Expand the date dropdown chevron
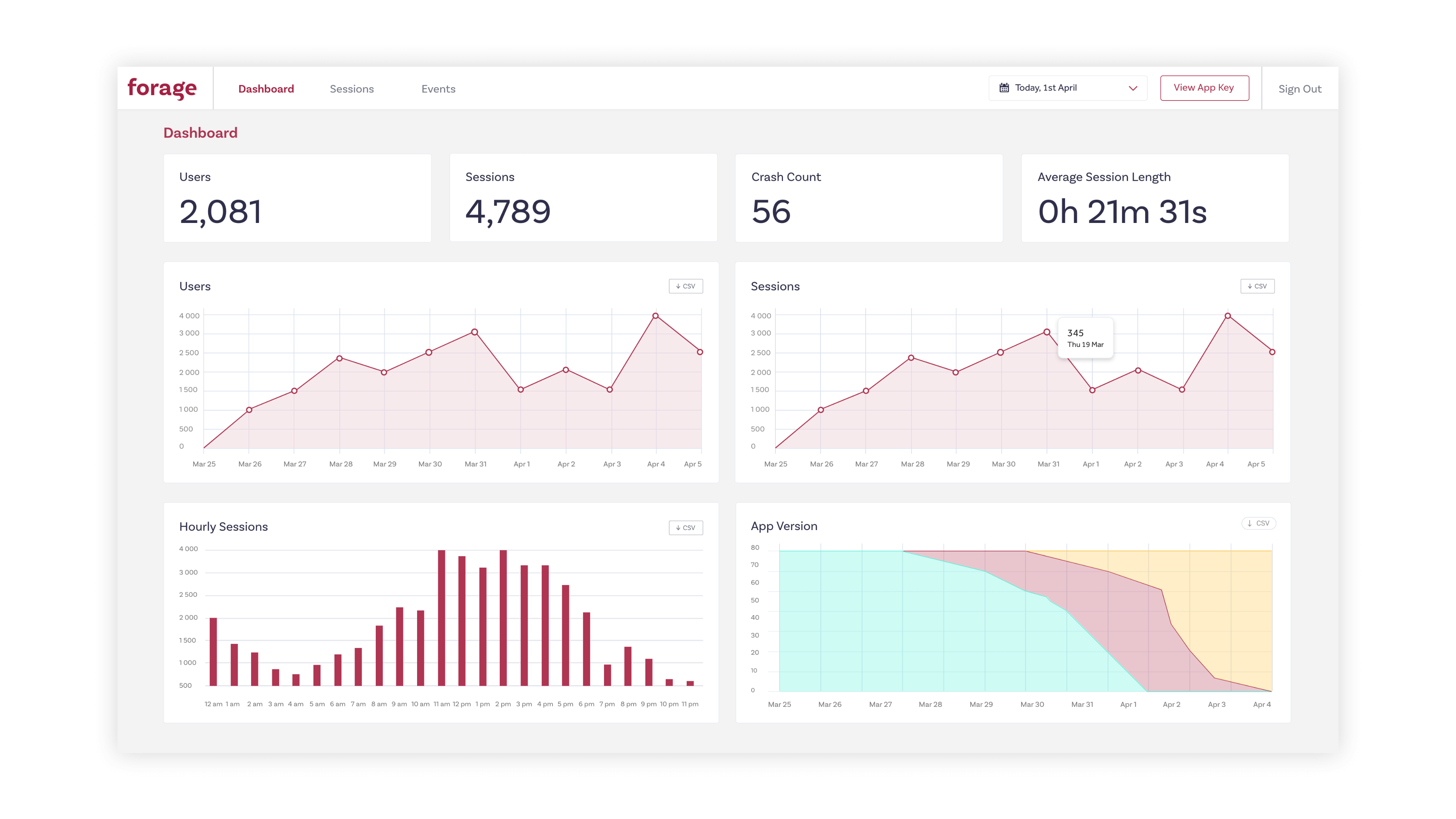1456x819 pixels. click(x=1133, y=88)
